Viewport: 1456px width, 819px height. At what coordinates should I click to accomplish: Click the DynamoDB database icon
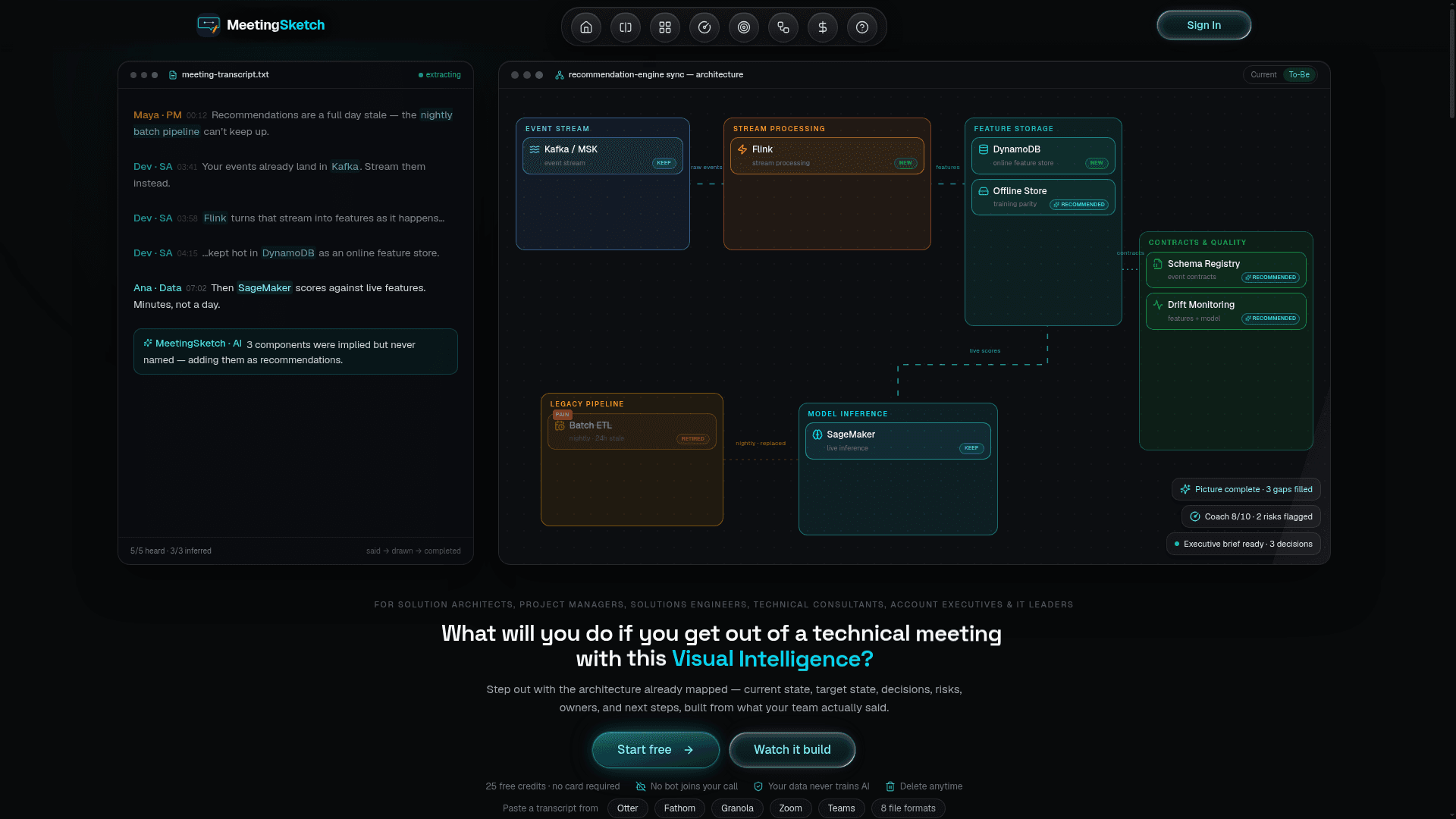[x=984, y=149]
